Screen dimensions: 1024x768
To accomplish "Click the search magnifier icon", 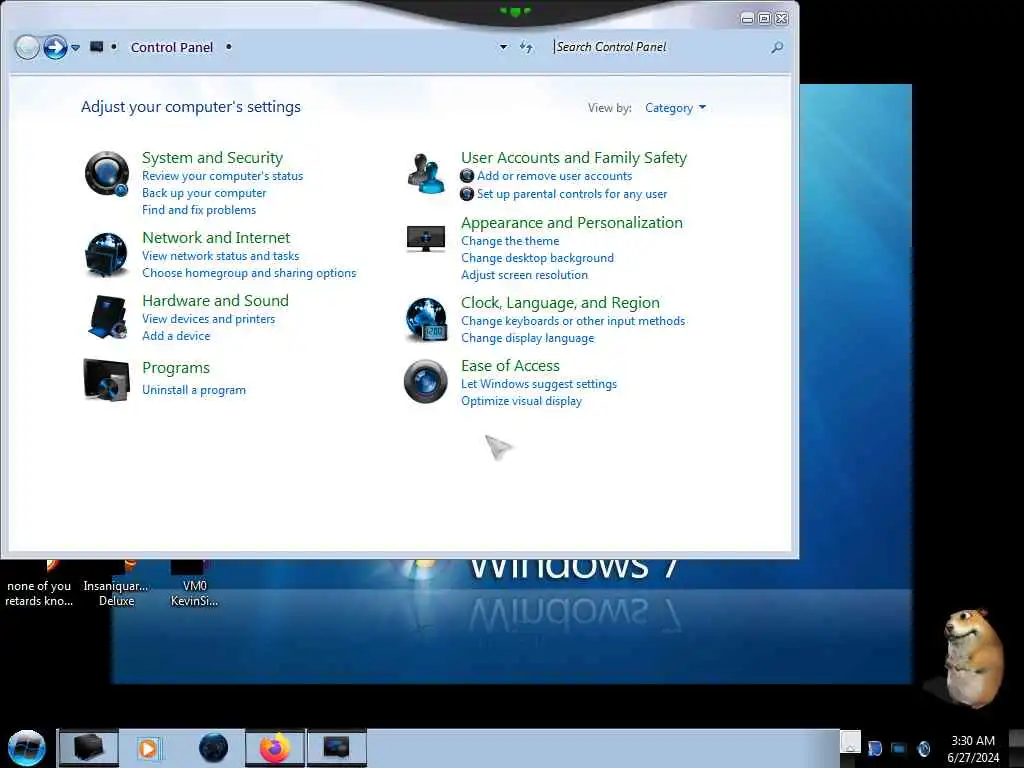I will tap(777, 47).
